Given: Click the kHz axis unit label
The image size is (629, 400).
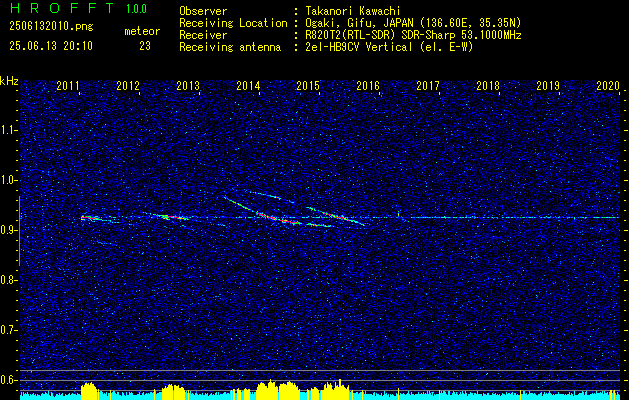Looking at the screenshot, I should pyautogui.click(x=9, y=81).
